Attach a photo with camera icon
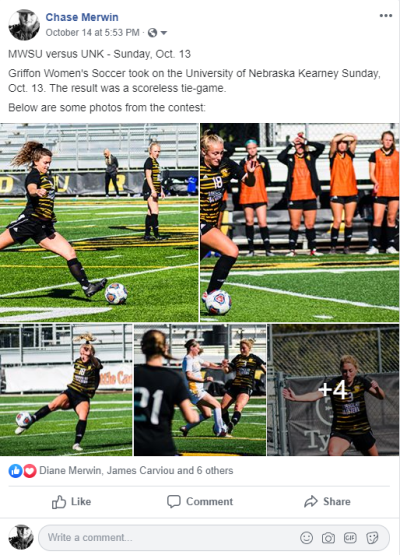 pos(328,538)
